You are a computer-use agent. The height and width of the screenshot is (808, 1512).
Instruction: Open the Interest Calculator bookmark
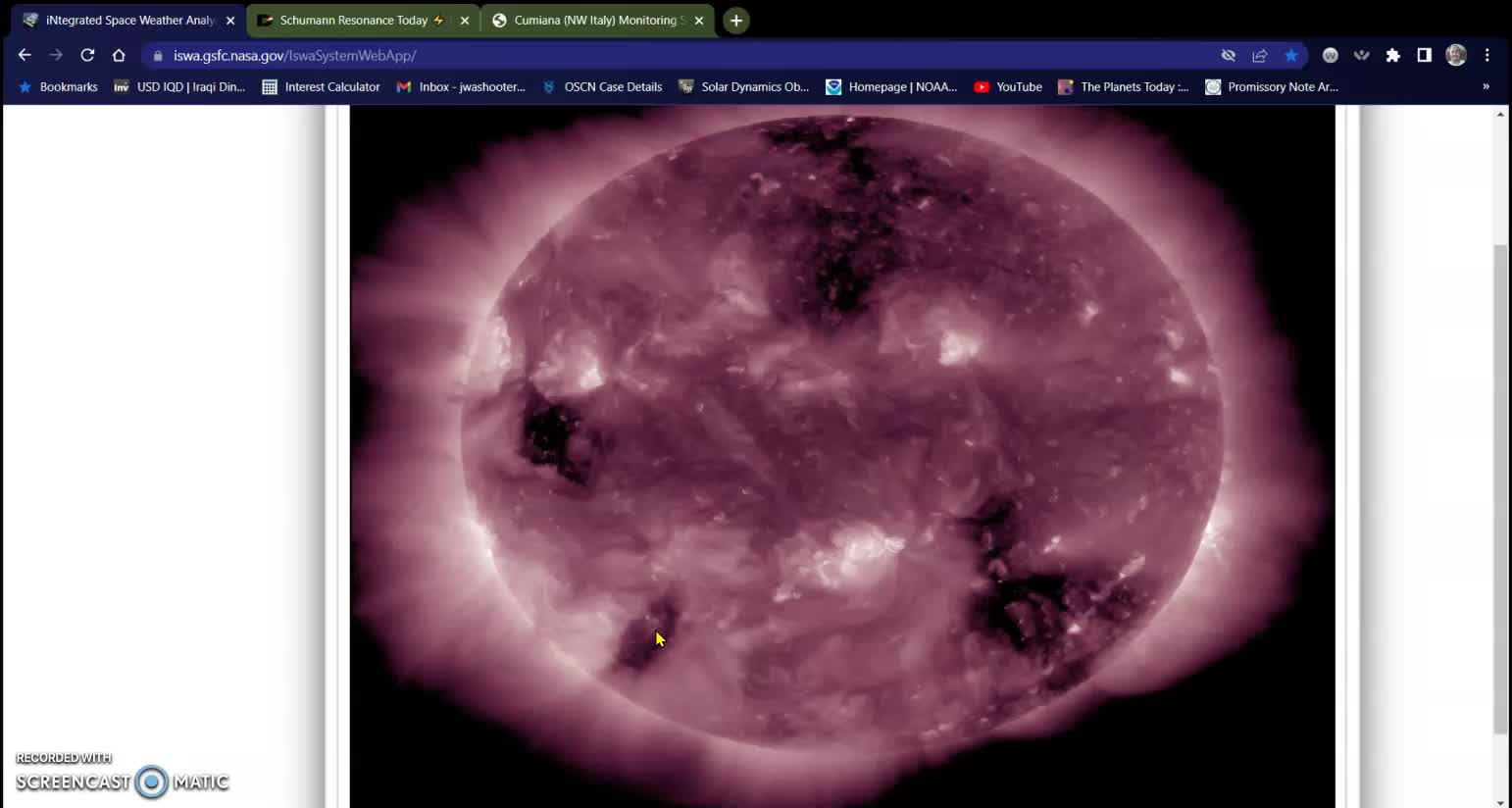(x=321, y=87)
